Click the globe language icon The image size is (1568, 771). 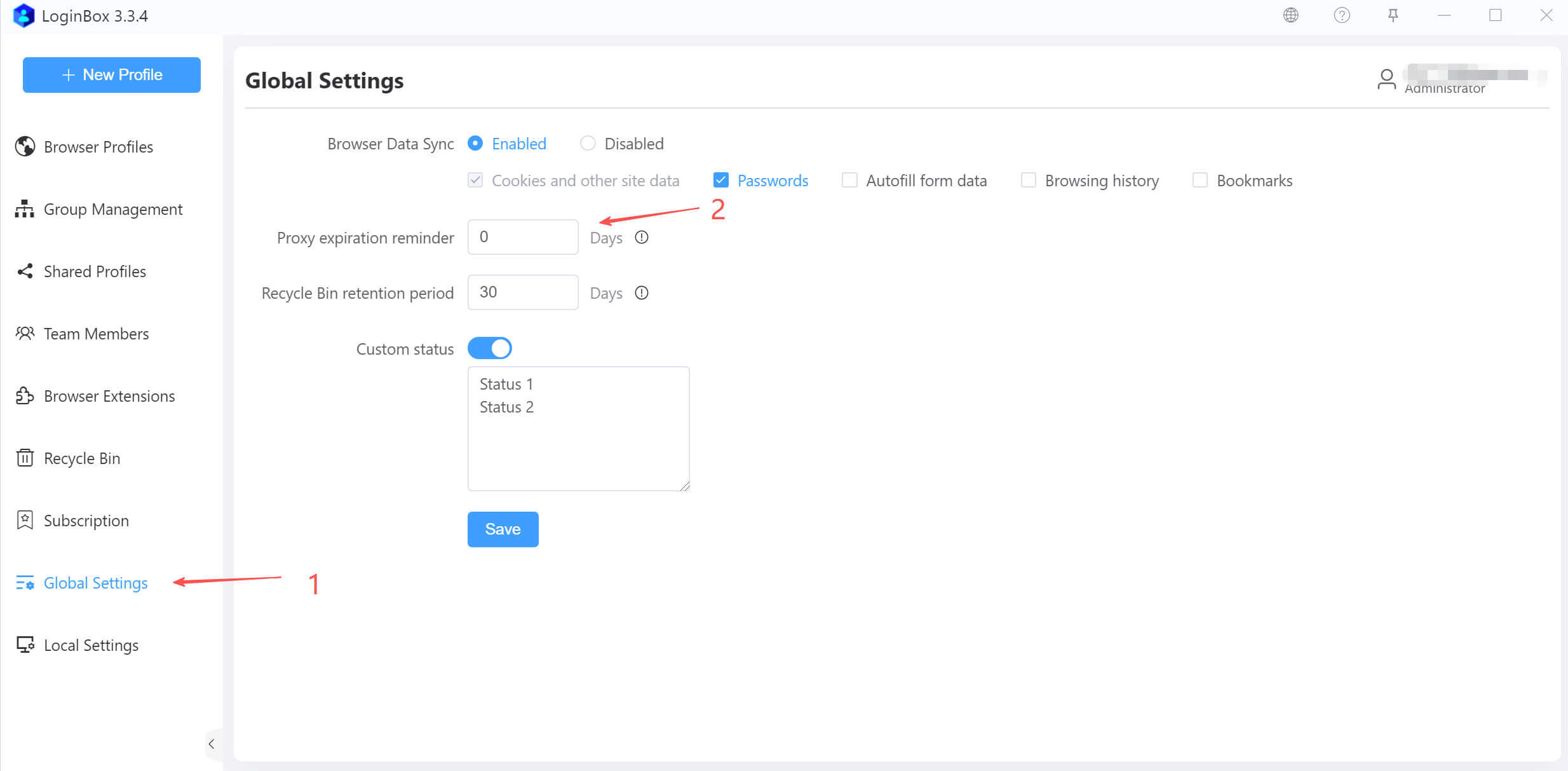pos(1290,15)
